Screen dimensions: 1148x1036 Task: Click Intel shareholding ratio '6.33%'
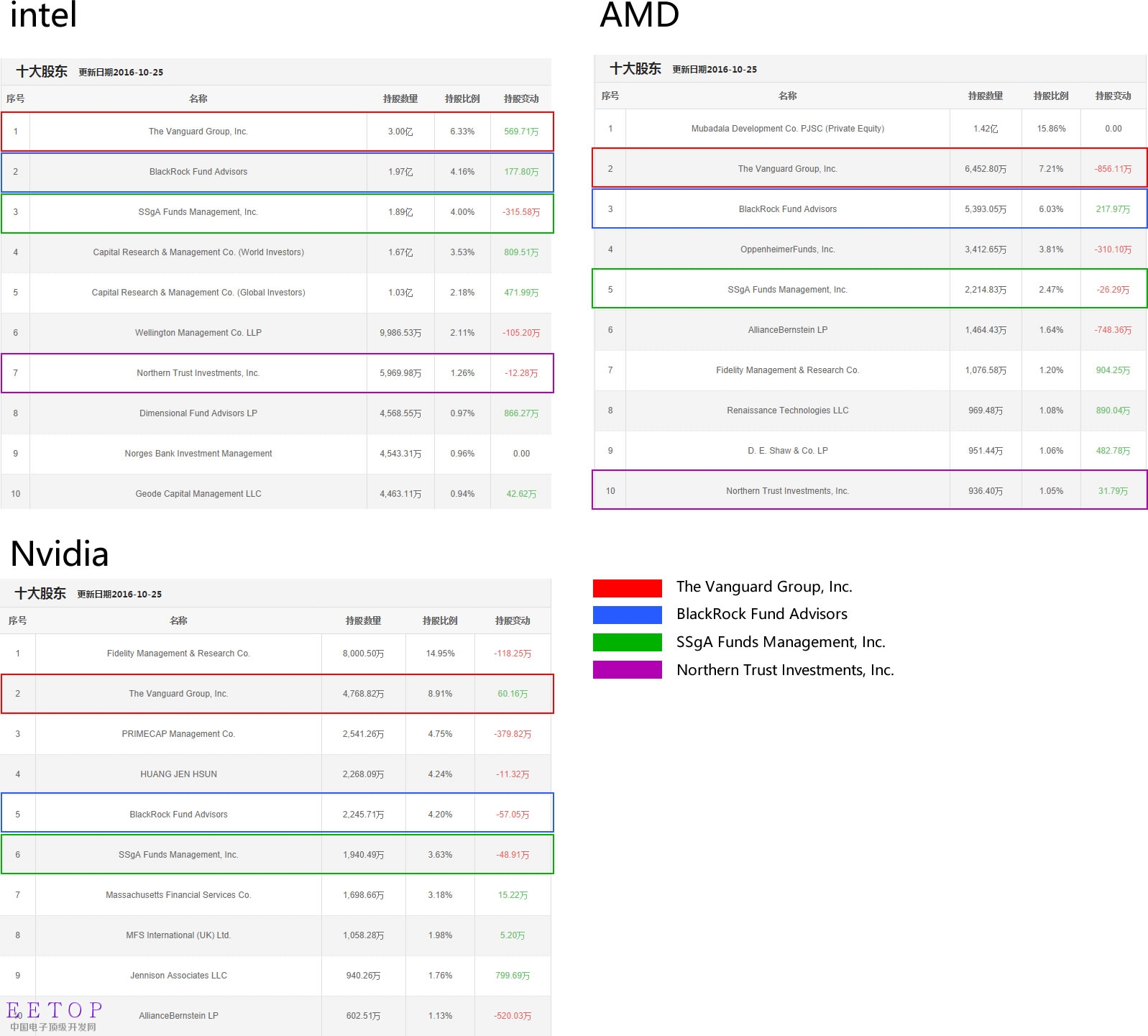[462, 132]
